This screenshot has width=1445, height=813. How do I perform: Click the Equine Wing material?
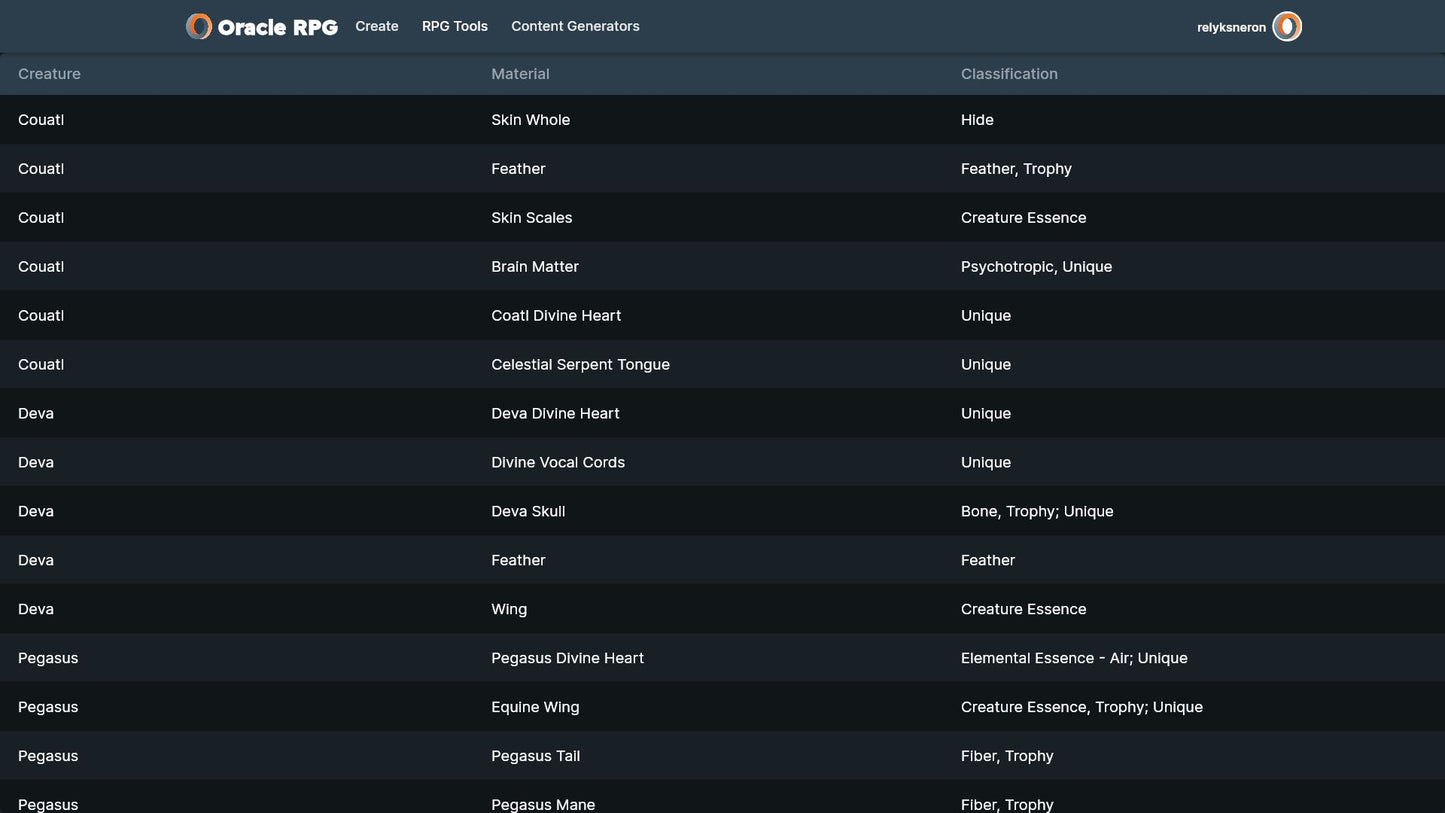pyautogui.click(x=535, y=707)
